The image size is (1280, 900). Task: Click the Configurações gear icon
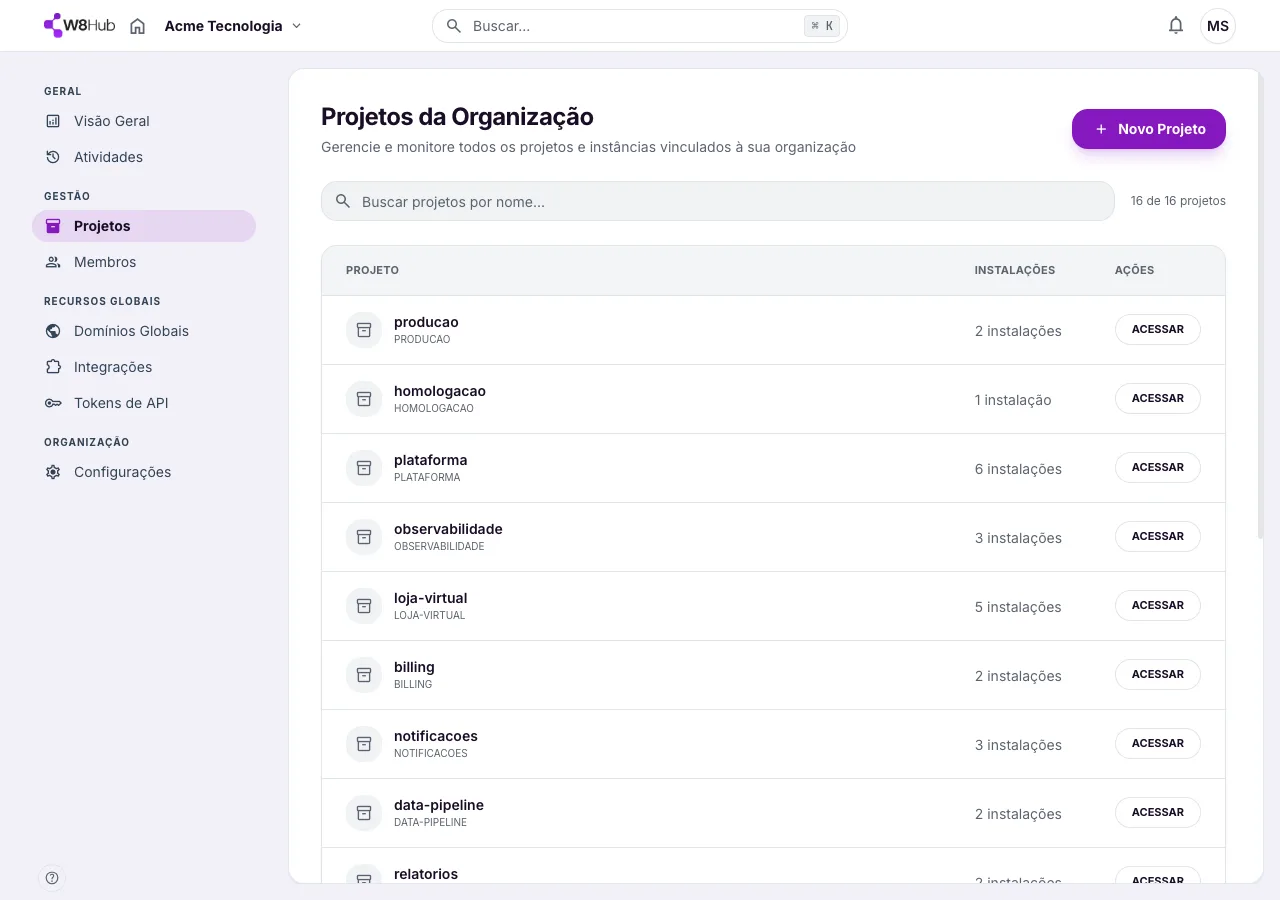tap(53, 472)
